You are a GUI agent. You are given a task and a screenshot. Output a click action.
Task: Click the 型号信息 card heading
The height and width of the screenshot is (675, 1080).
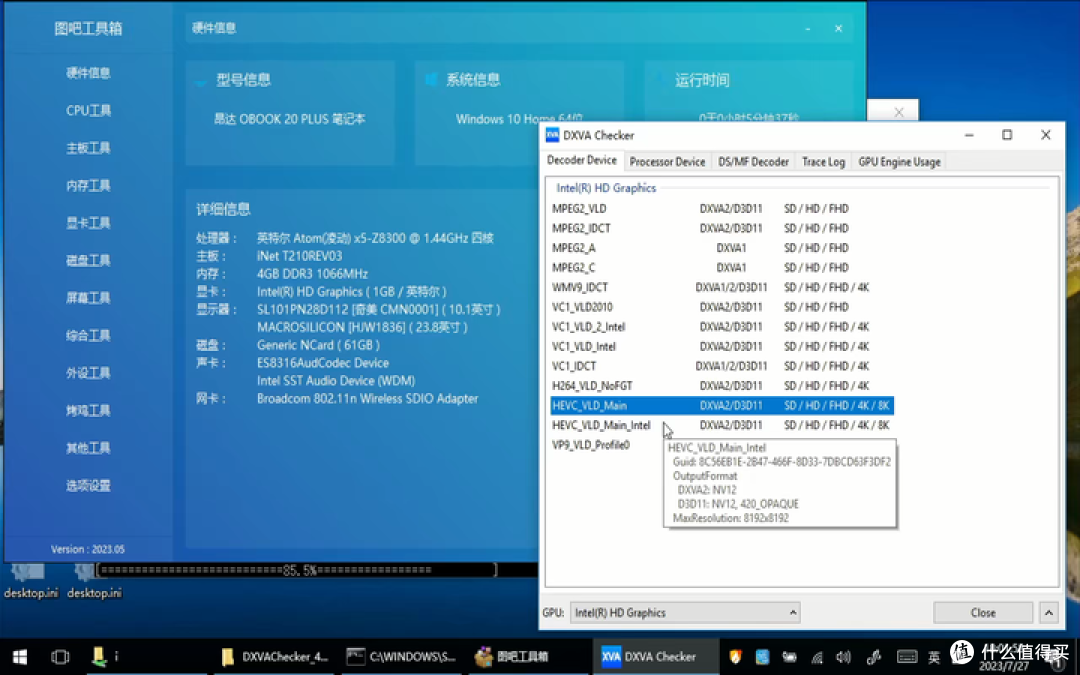[243, 80]
